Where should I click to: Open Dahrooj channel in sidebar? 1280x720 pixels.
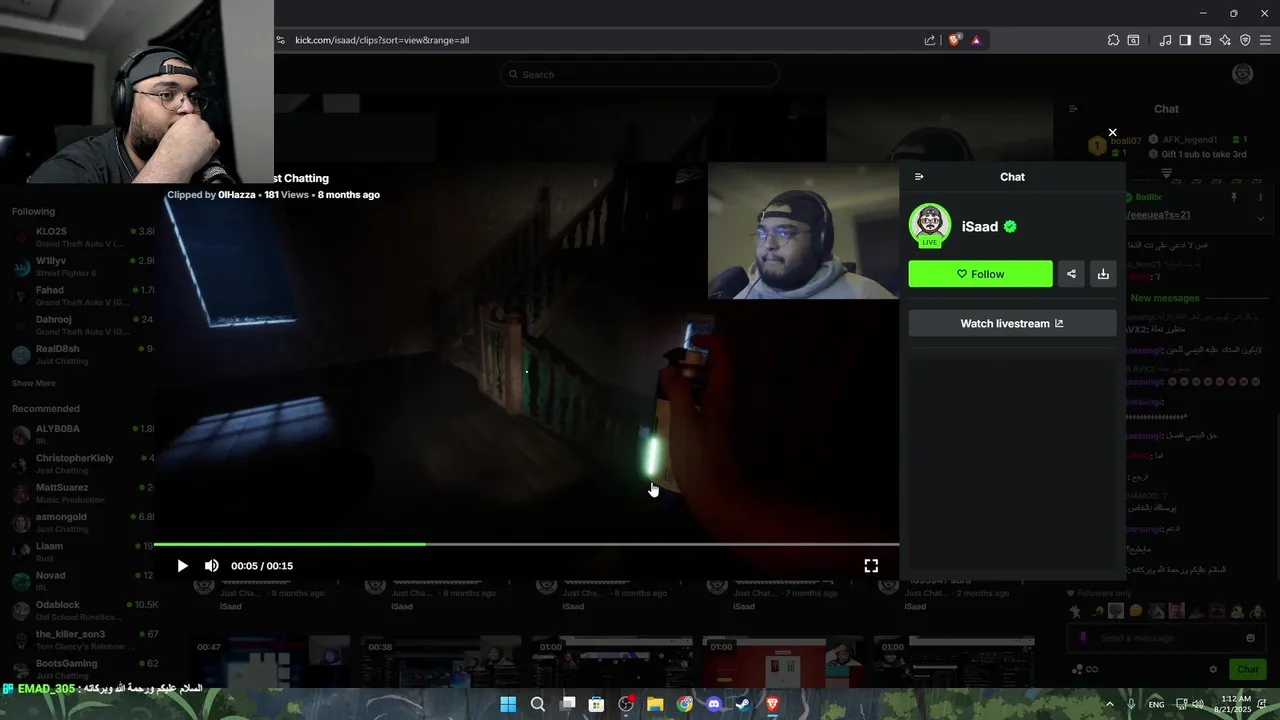80,325
